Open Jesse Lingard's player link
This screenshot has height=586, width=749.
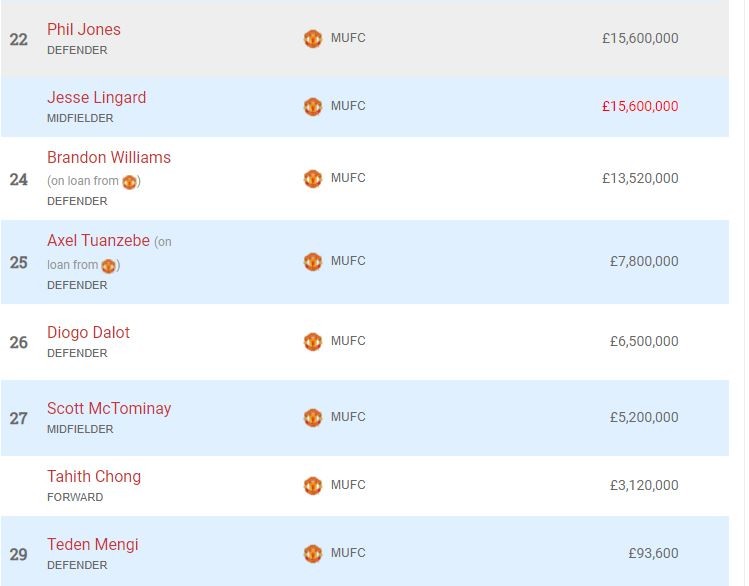coord(96,97)
